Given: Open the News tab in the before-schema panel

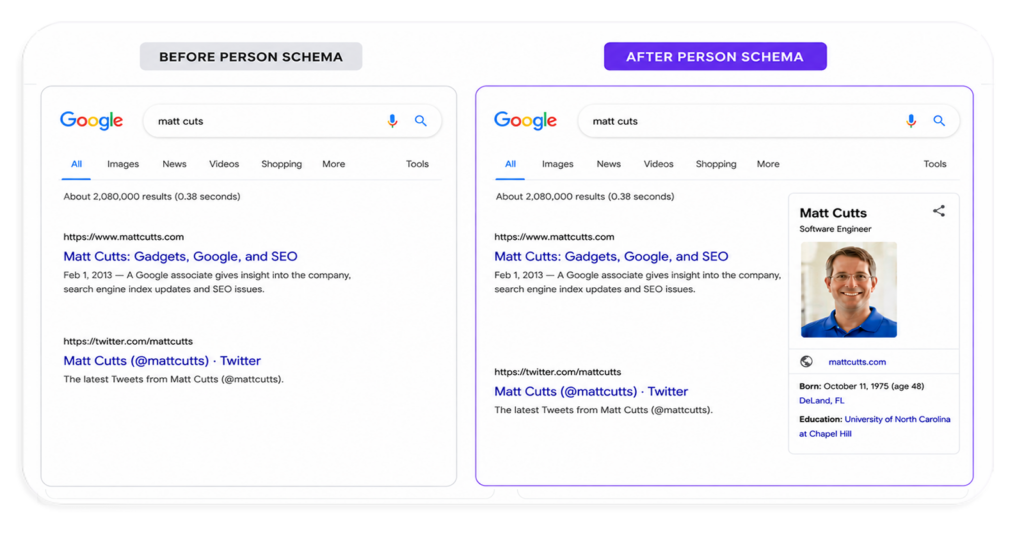Looking at the screenshot, I should tap(174, 164).
